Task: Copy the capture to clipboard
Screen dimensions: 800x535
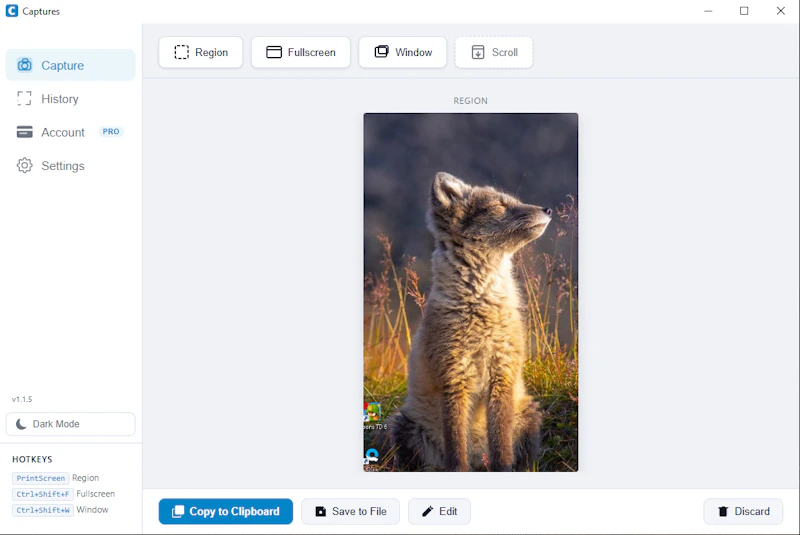Action: click(226, 511)
